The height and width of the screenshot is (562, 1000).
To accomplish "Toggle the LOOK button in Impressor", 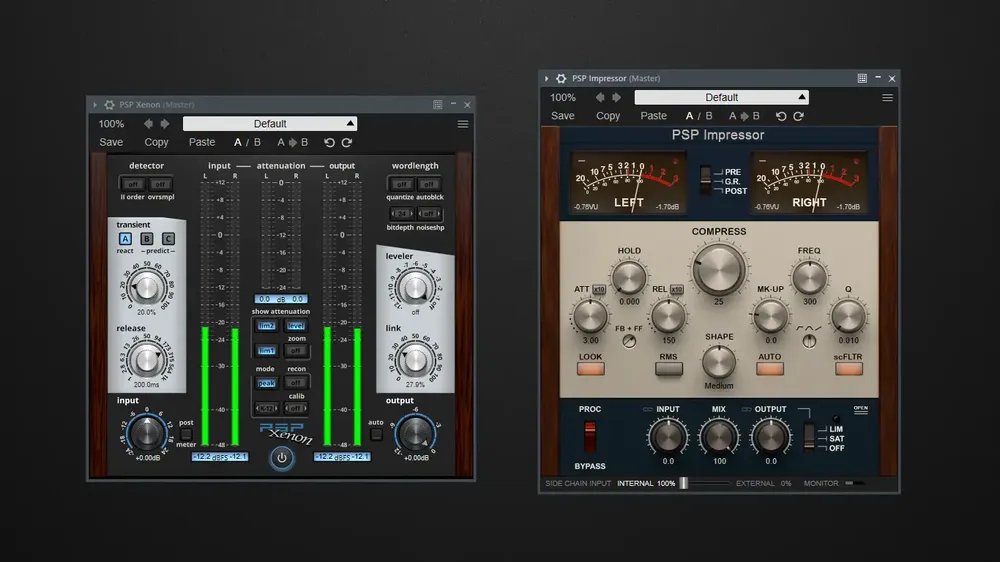I will [591, 368].
